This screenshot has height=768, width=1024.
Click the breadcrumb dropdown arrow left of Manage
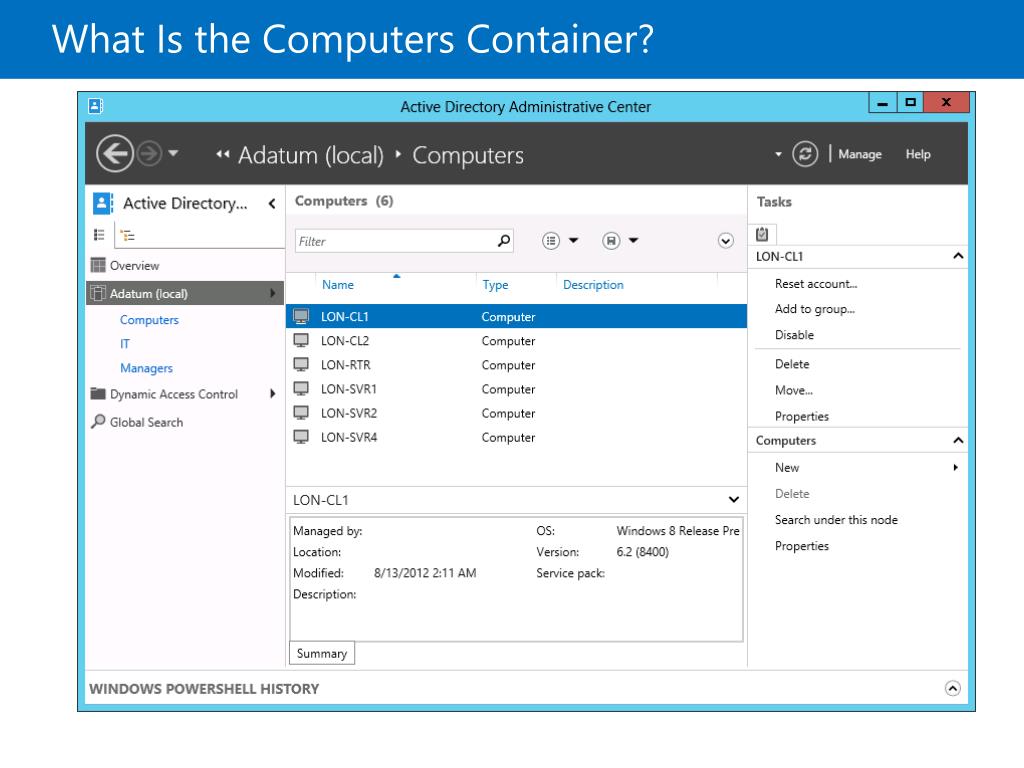click(x=778, y=155)
